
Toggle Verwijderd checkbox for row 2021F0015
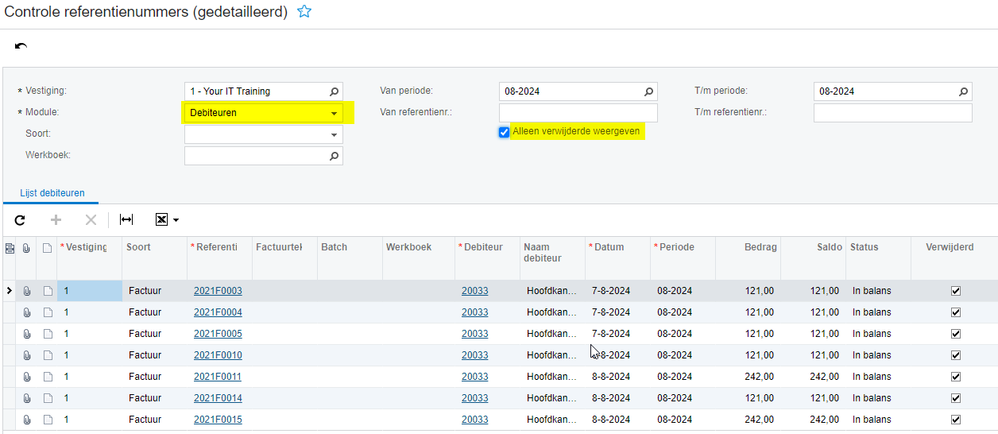click(955, 420)
